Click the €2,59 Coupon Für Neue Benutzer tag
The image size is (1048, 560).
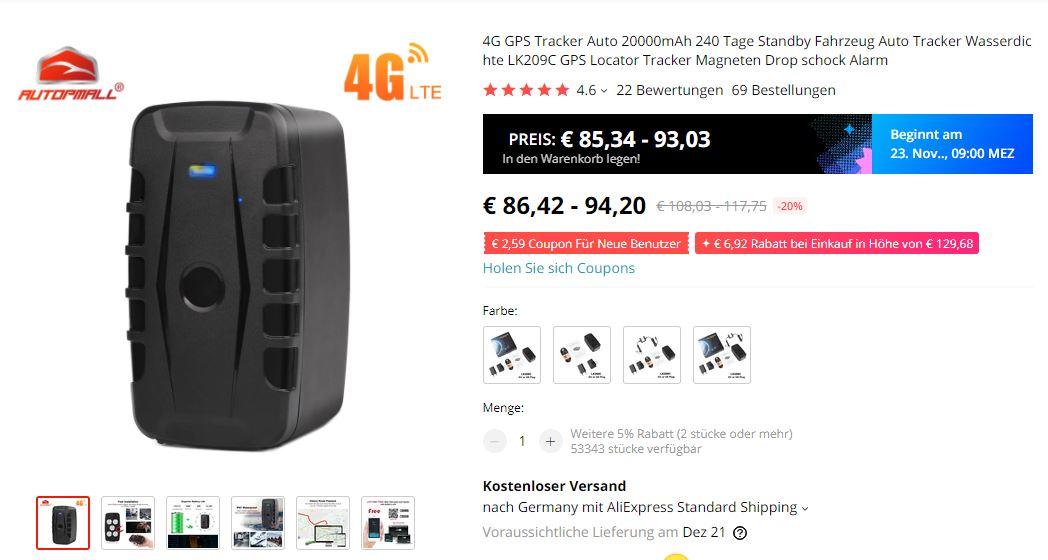[x=585, y=243]
